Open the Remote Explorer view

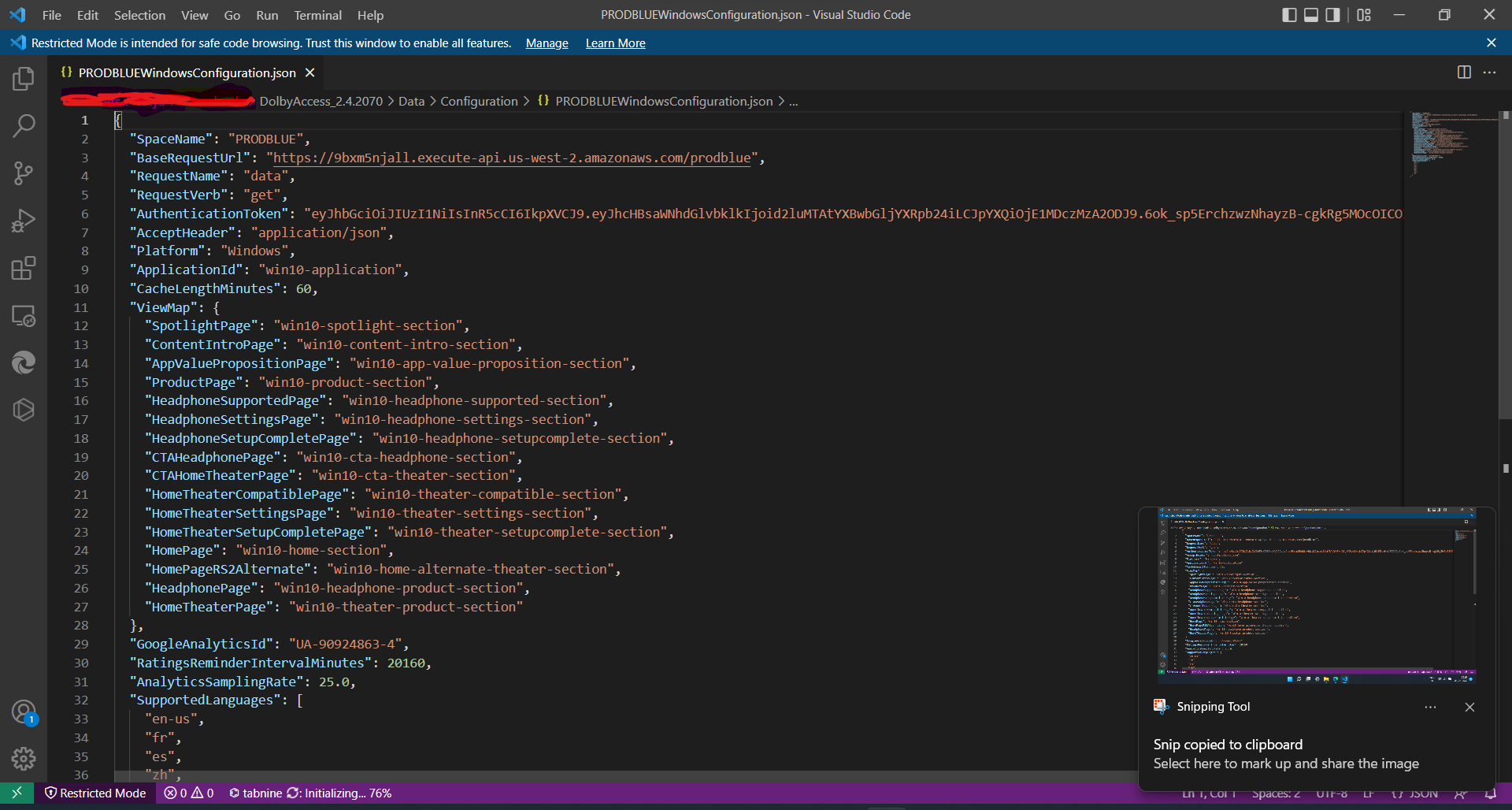point(24,315)
